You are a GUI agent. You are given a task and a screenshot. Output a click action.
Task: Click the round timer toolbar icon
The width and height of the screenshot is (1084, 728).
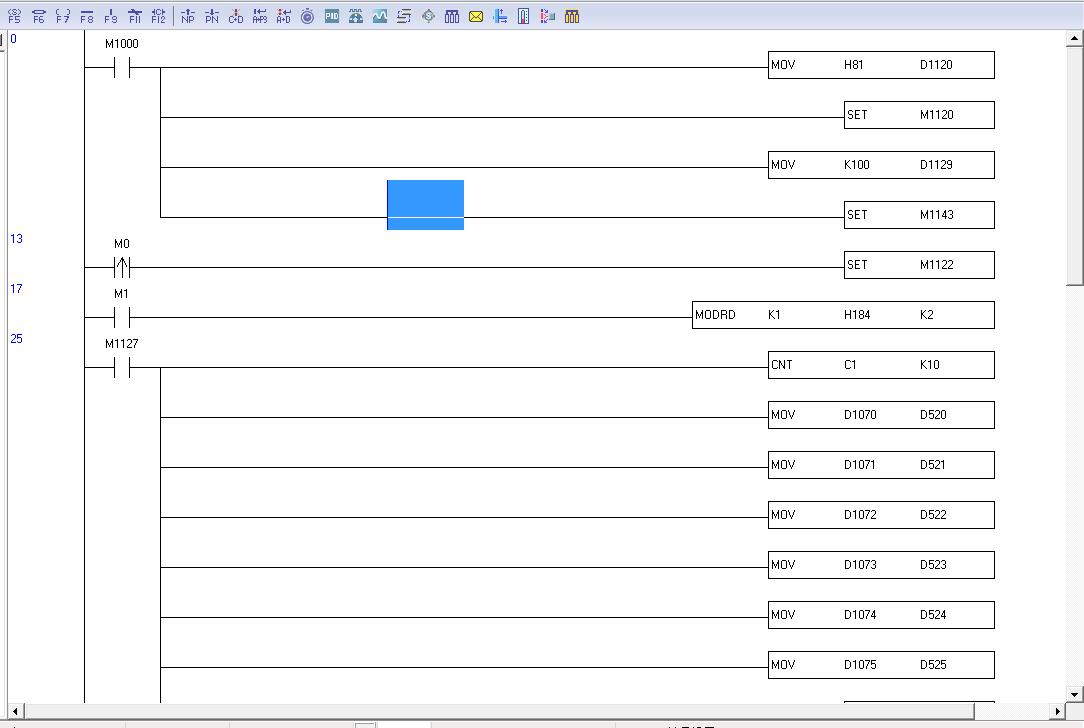pos(308,16)
